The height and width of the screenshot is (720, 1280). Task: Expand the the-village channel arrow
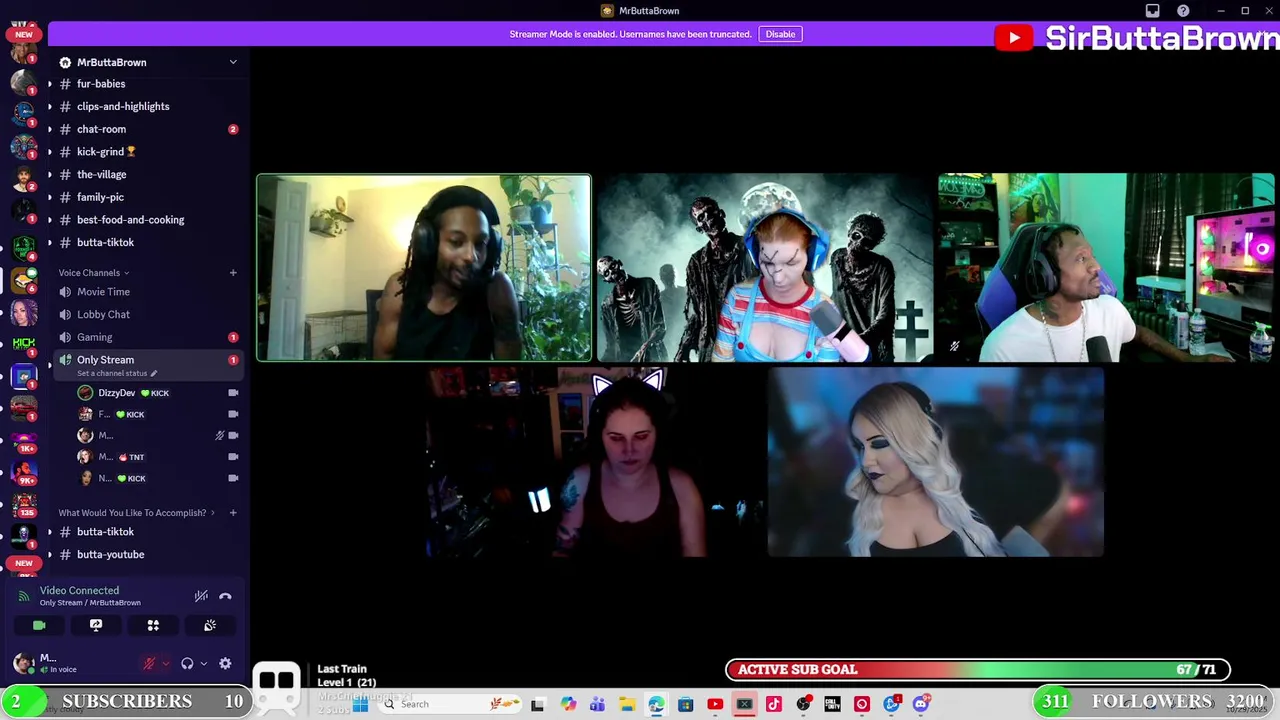coord(50,174)
